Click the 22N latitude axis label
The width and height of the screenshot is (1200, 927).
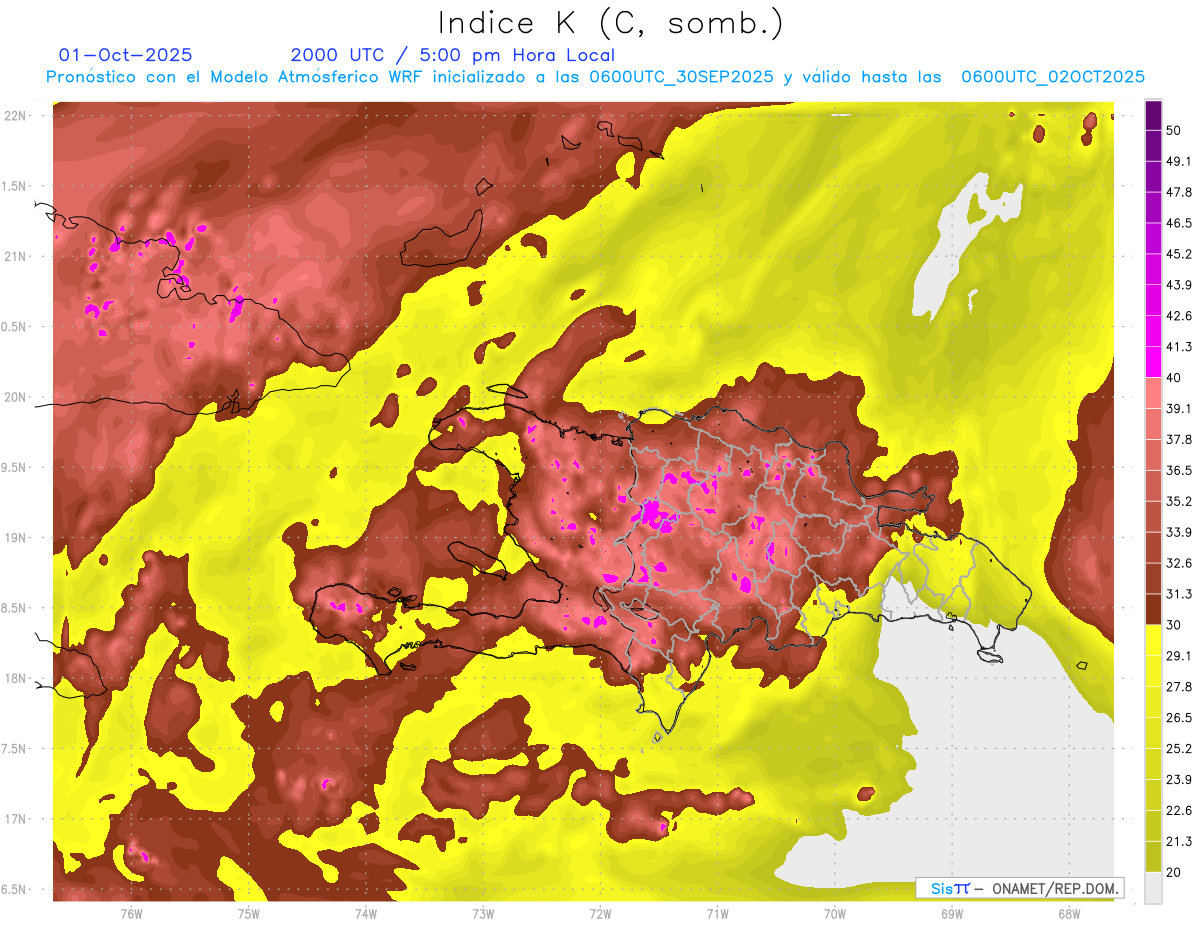pos(16,115)
